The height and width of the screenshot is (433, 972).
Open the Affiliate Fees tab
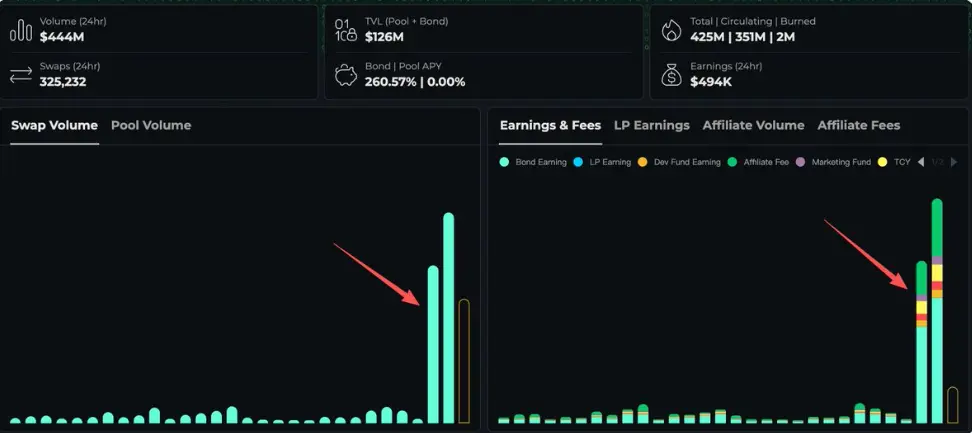click(859, 125)
